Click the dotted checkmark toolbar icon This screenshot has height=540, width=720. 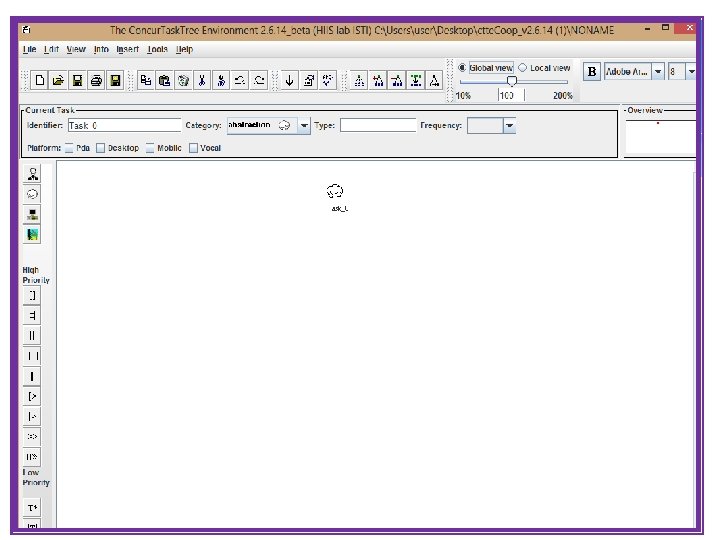[327, 81]
